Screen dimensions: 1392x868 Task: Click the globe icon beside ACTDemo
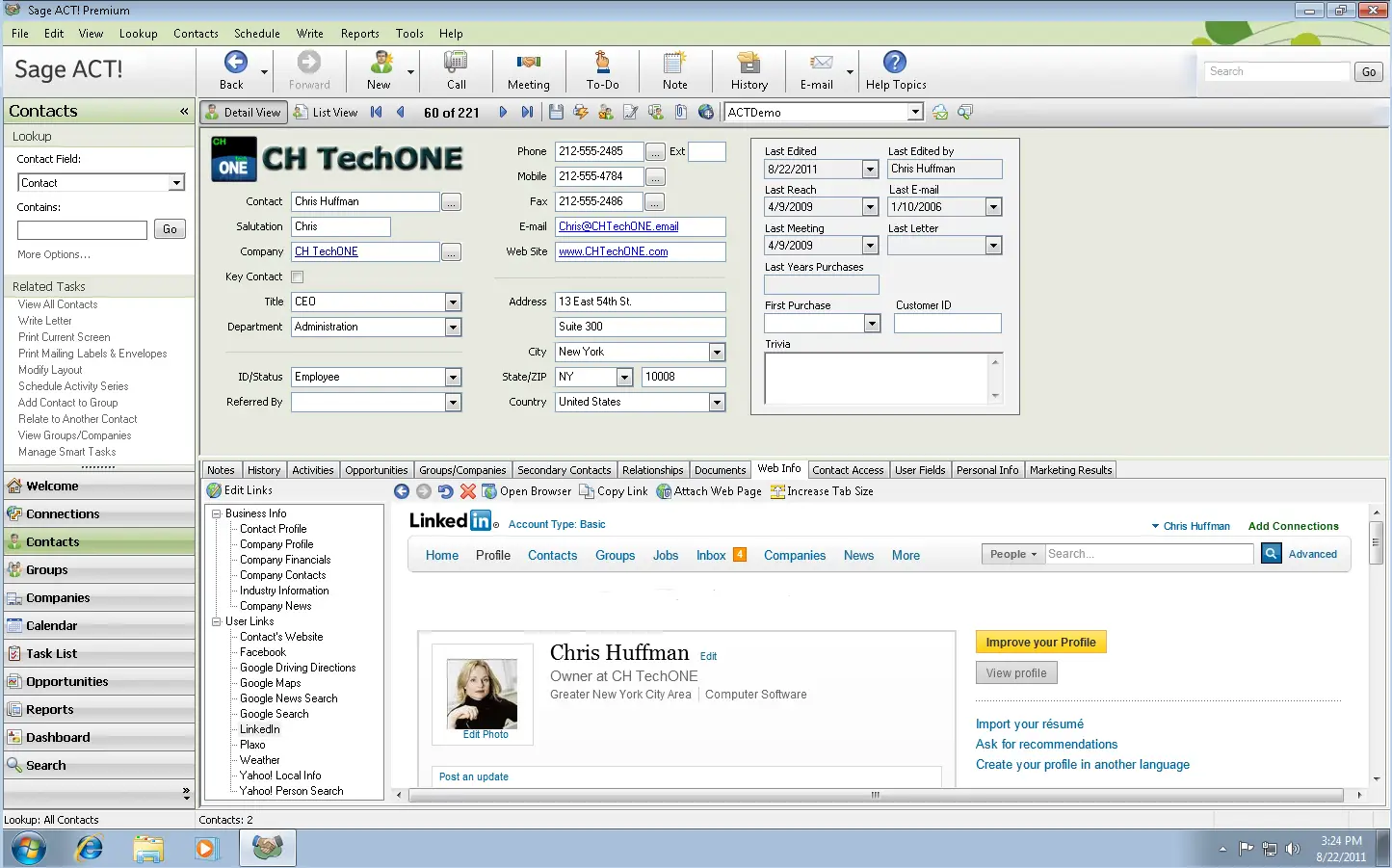pos(706,112)
